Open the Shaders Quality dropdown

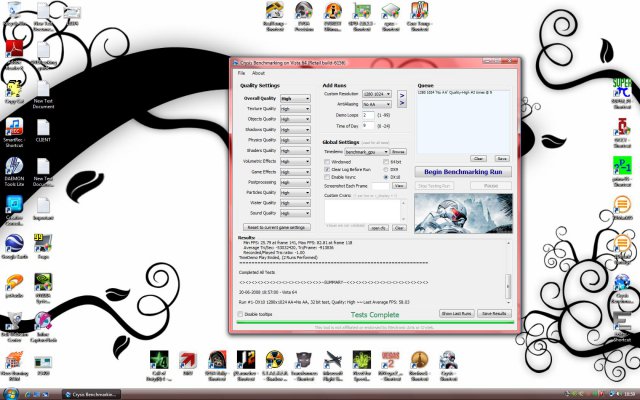(295, 151)
